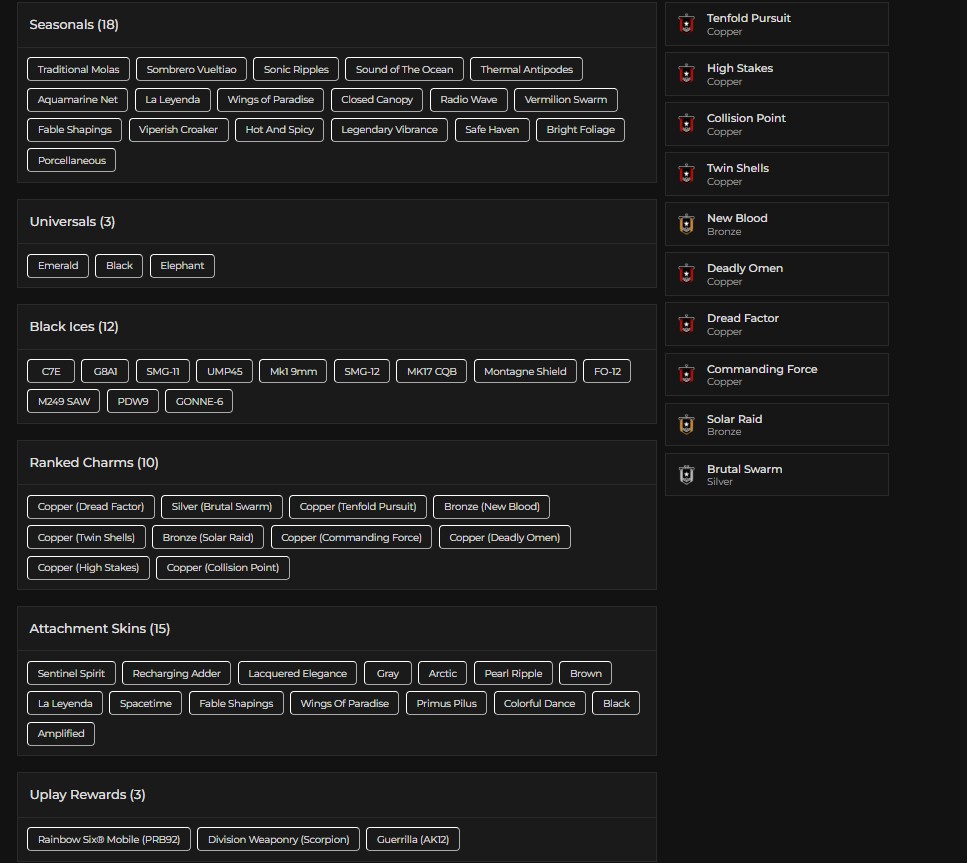
Task: Click the Deadly Omen rank badge icon
Action: click(x=686, y=273)
